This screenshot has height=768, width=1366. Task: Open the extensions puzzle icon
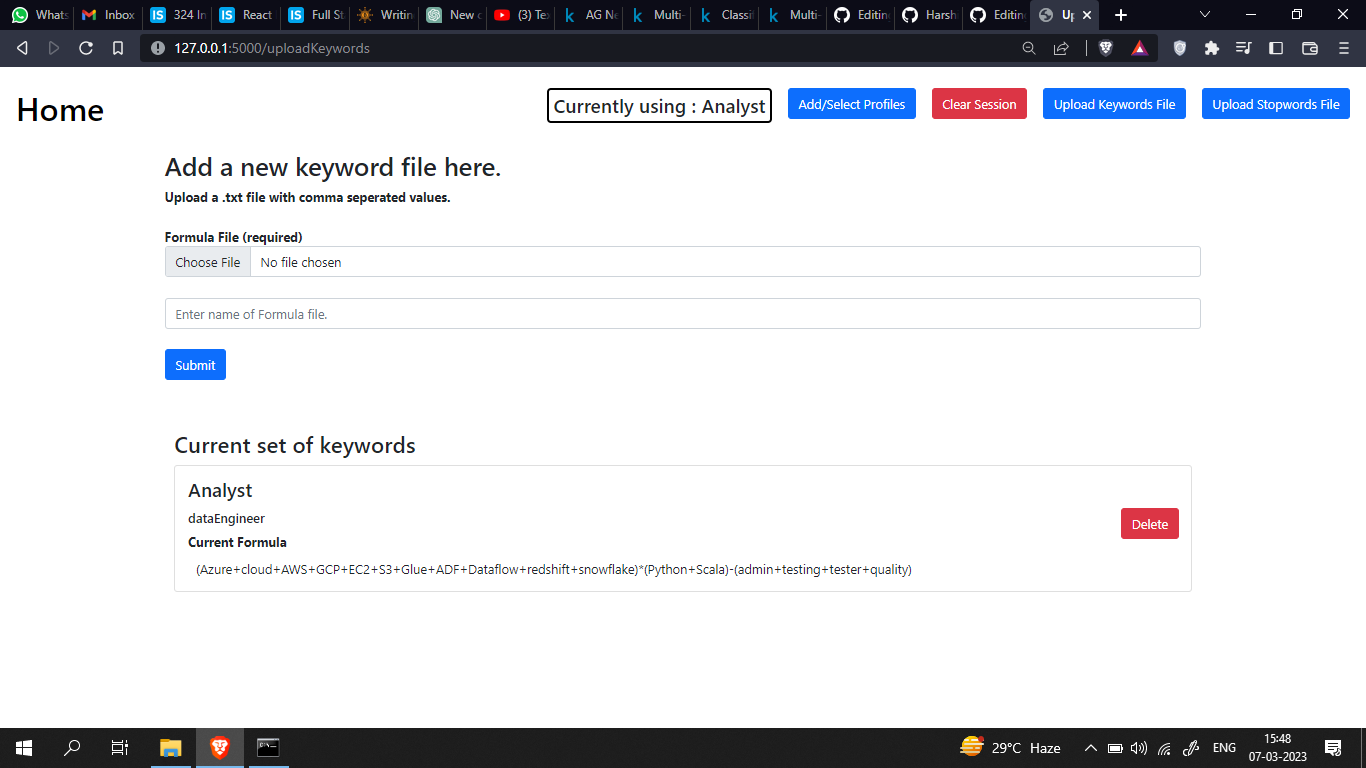pyautogui.click(x=1211, y=47)
